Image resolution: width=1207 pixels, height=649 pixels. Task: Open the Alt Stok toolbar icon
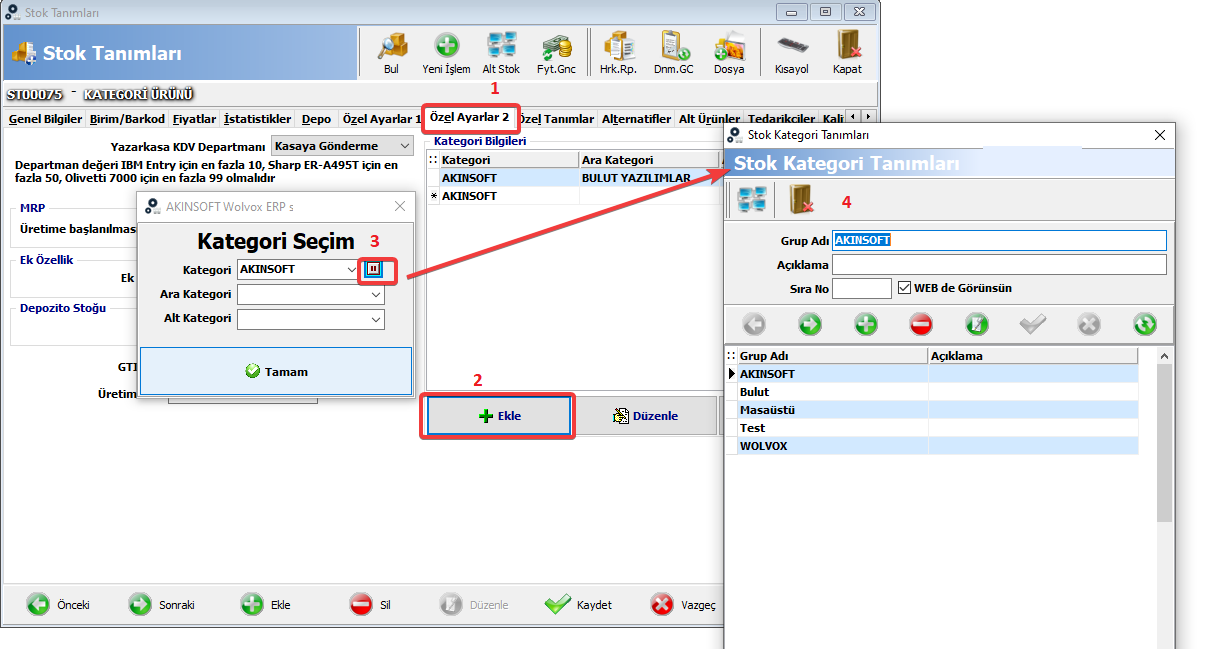point(501,52)
